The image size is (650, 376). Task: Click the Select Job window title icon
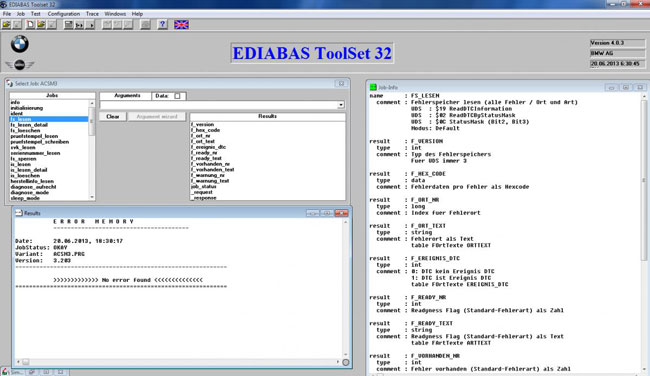10,83
